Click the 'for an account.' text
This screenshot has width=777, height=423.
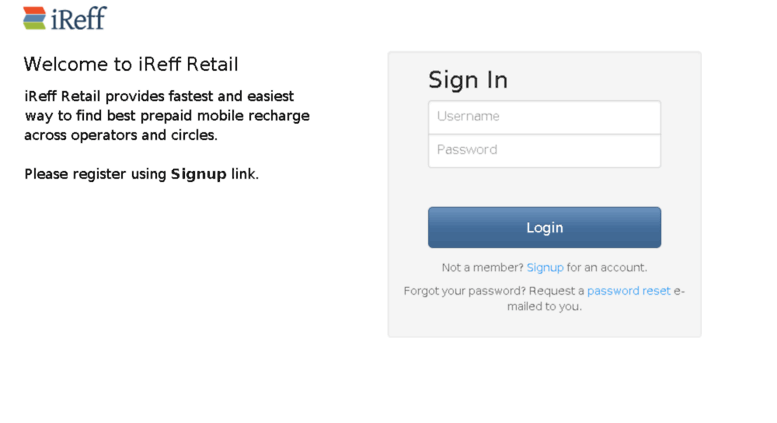pyautogui.click(x=607, y=267)
